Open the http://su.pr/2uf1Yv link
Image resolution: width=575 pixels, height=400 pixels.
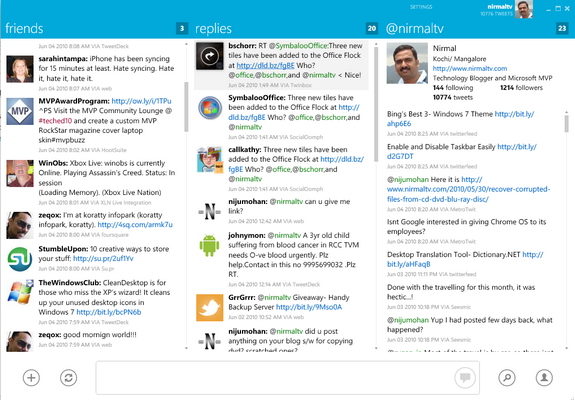(x=103, y=258)
